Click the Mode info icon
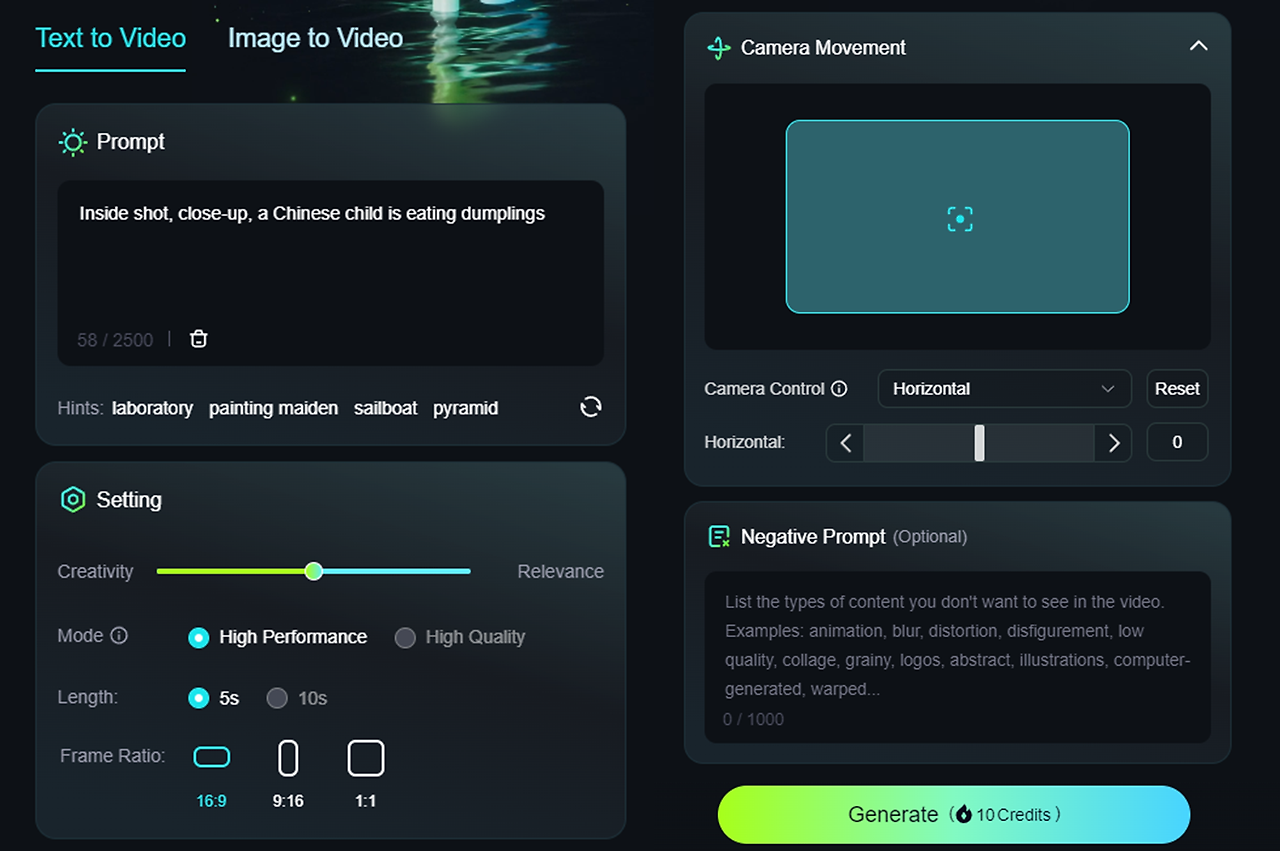Image resolution: width=1280 pixels, height=851 pixels. click(119, 635)
